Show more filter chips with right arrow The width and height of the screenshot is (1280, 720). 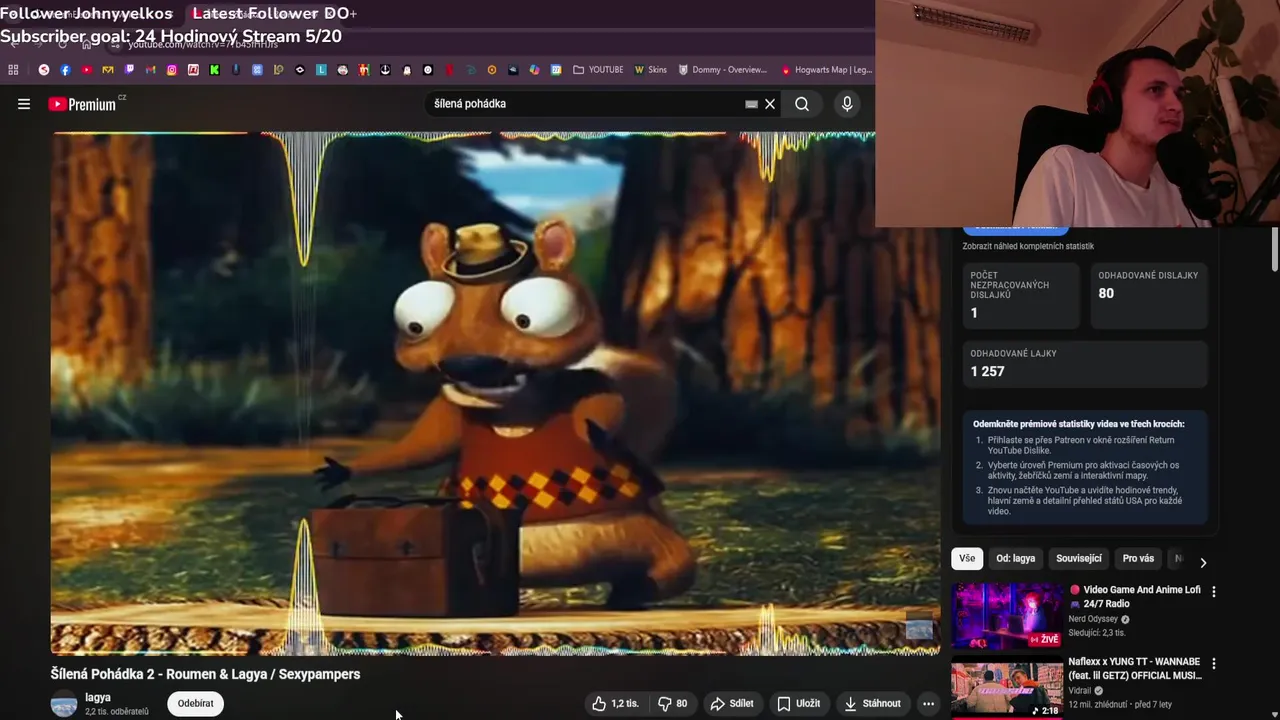tap(1203, 562)
